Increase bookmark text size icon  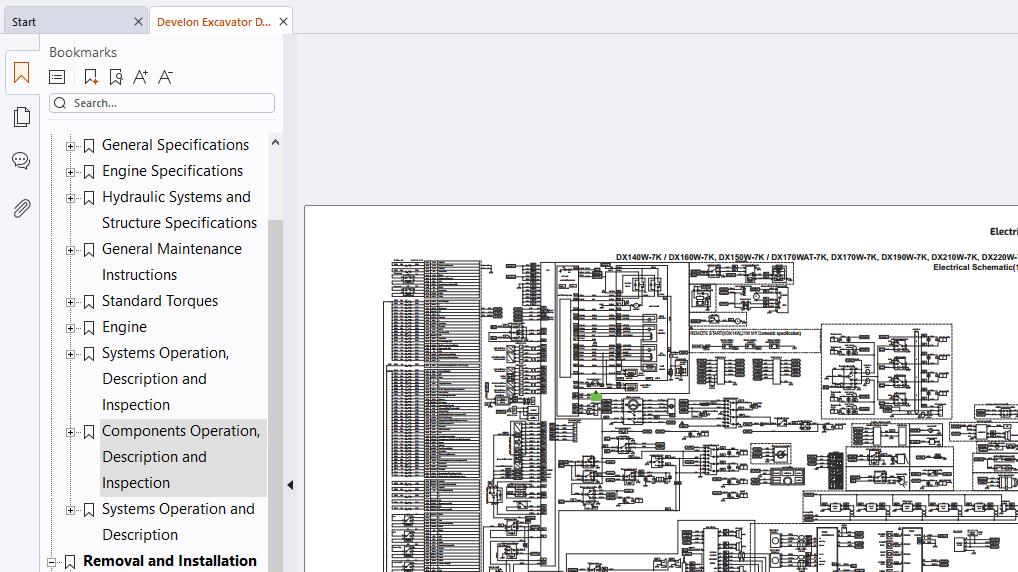point(140,77)
